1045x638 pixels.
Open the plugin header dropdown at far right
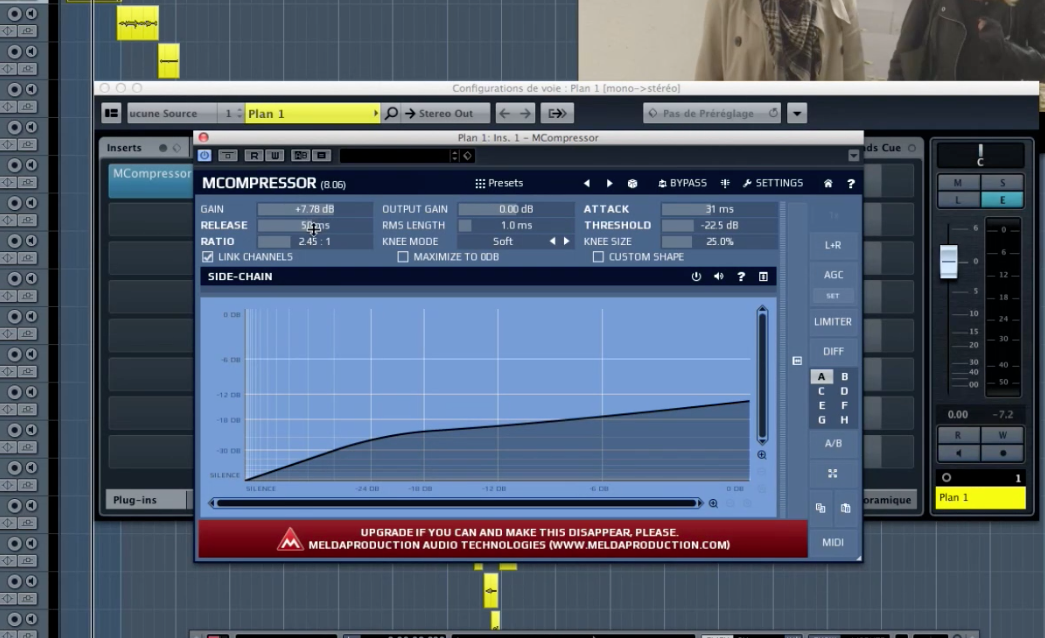853,155
